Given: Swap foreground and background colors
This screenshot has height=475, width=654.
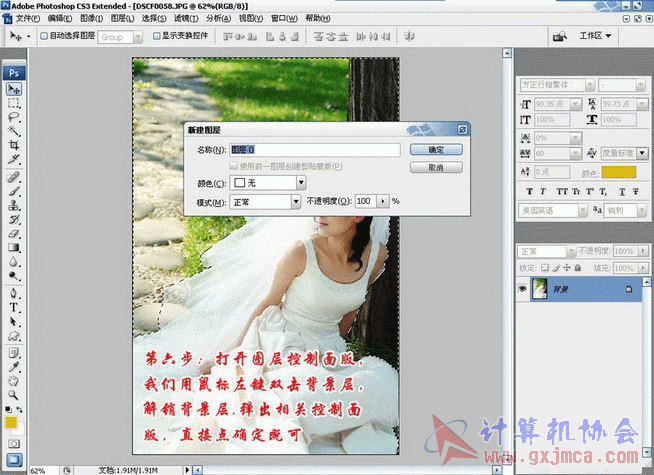Looking at the screenshot, I should pos(19,410).
